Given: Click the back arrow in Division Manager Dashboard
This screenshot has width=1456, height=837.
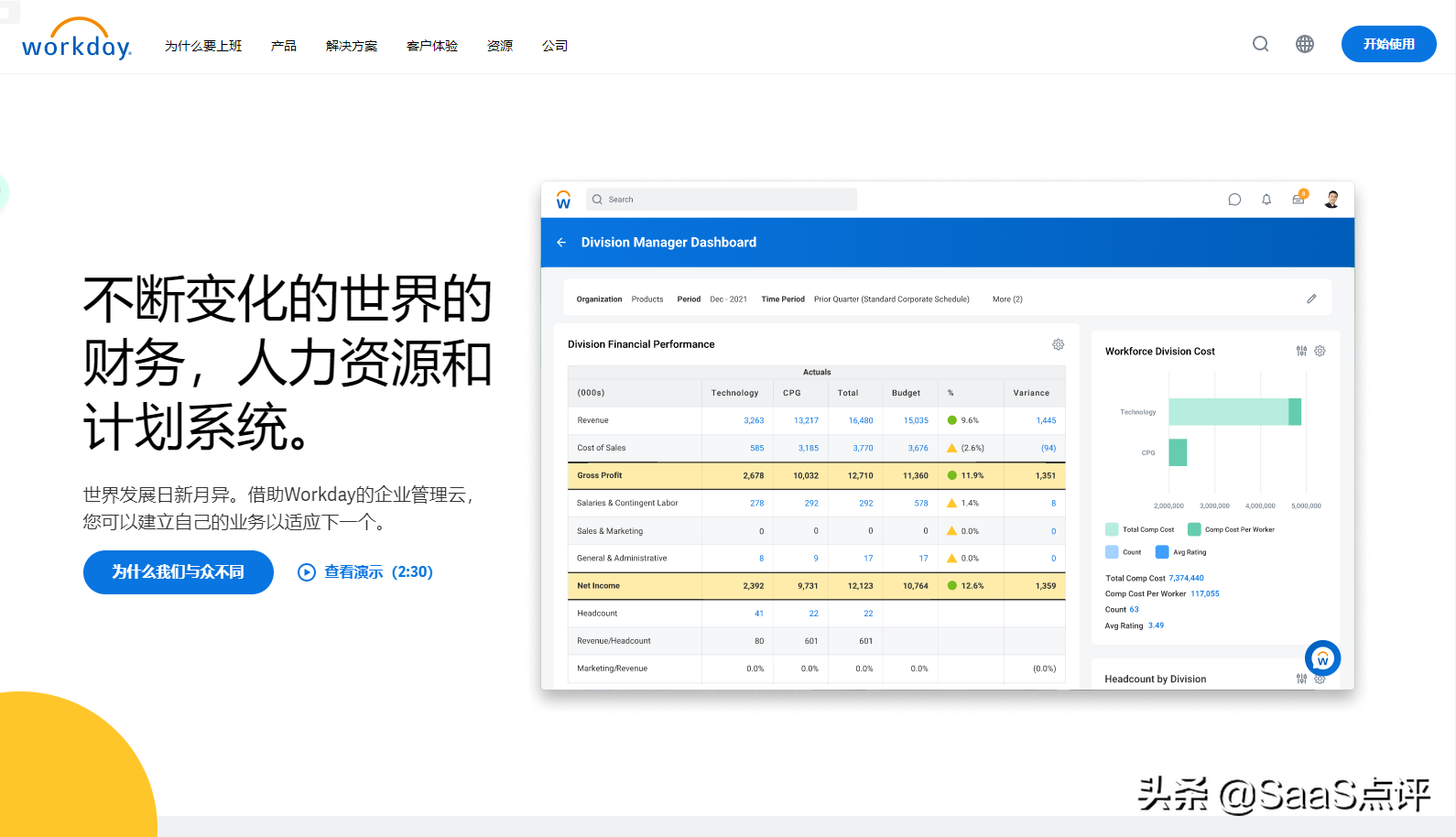Looking at the screenshot, I should [x=561, y=243].
